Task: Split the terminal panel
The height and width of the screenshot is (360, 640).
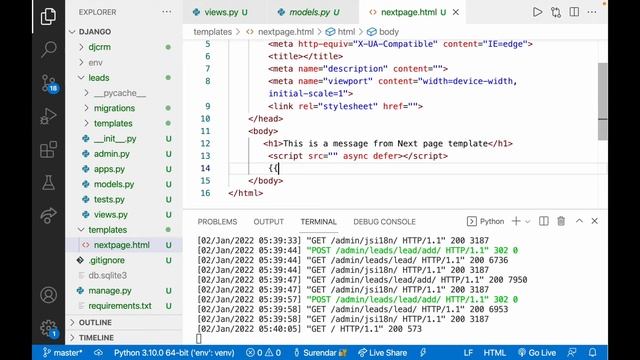Action: click(x=544, y=221)
